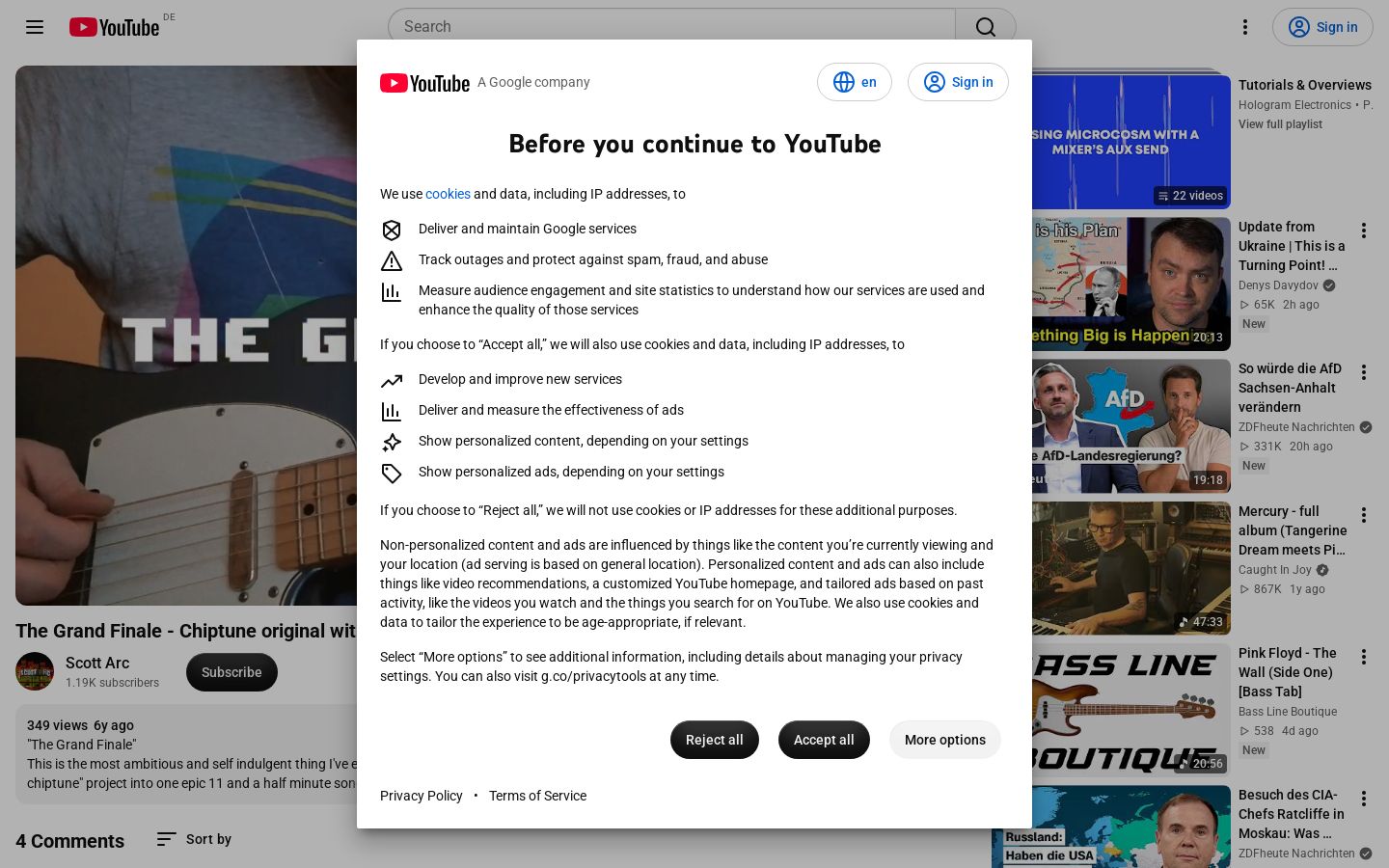Open the Privacy Policy link
The height and width of the screenshot is (868, 1389).
422,796
